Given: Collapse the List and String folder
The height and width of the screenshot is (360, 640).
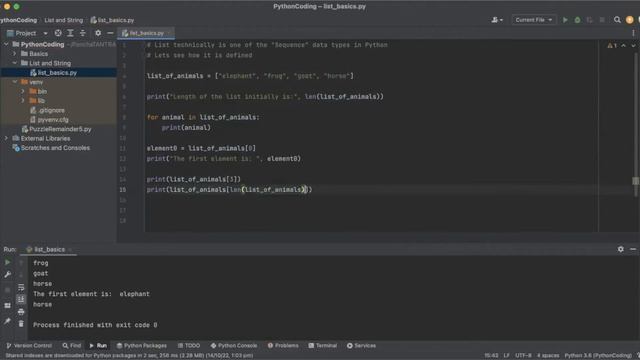Looking at the screenshot, I should (x=15, y=63).
